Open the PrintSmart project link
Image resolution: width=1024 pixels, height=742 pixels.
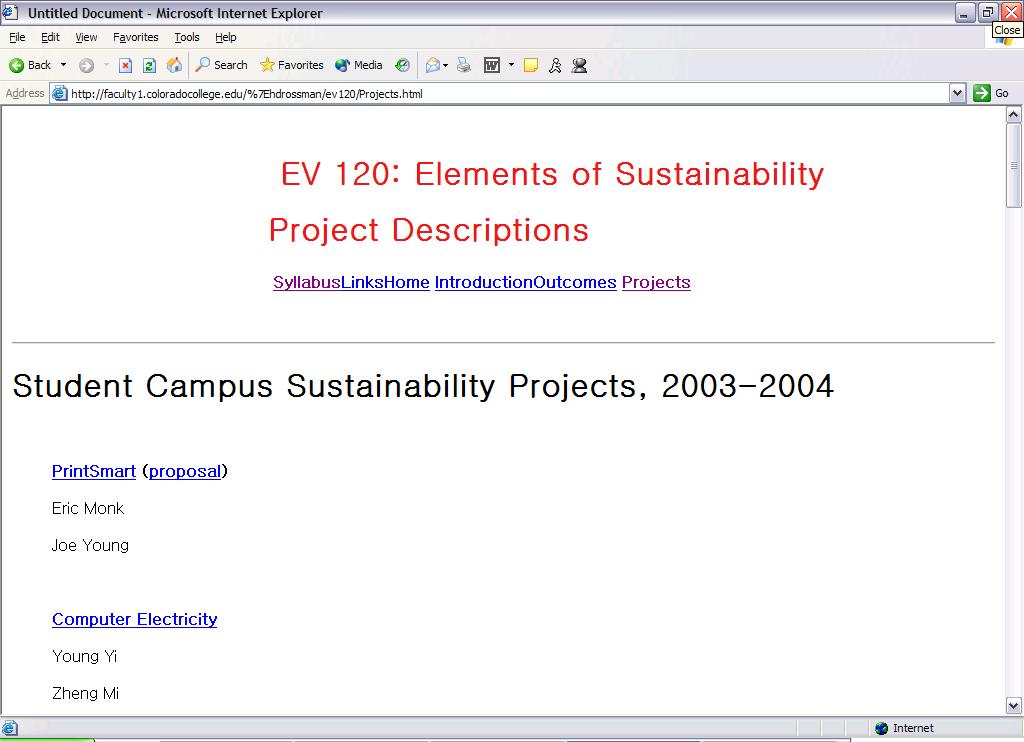[x=93, y=471]
